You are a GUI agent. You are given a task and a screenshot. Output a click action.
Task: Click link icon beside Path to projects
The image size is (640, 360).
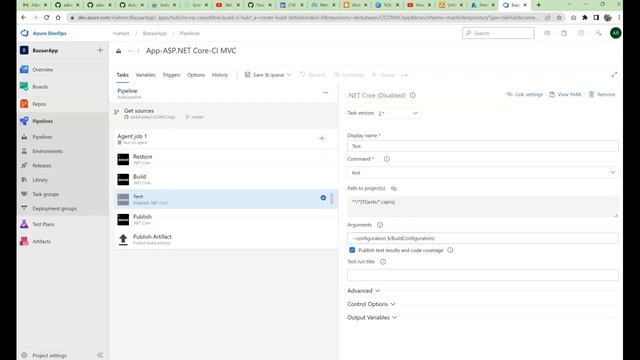(393, 188)
